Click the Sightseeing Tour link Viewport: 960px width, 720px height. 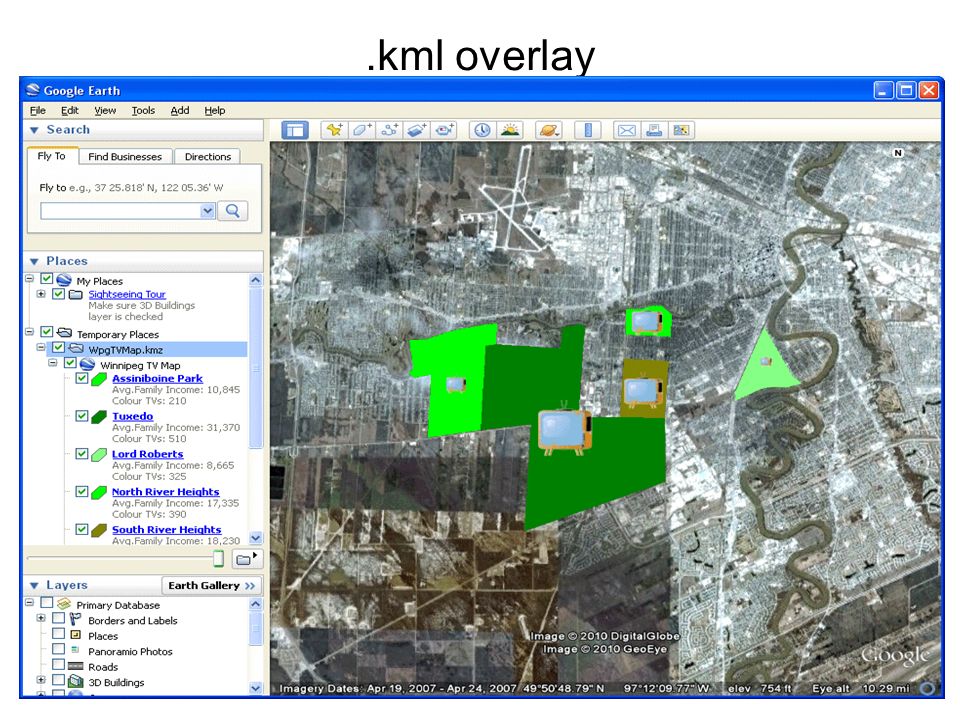pos(127,294)
